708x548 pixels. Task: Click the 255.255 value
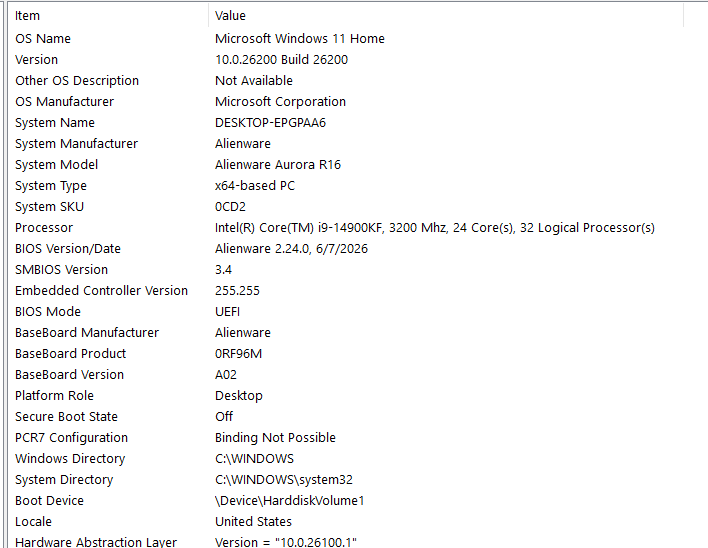tap(237, 291)
